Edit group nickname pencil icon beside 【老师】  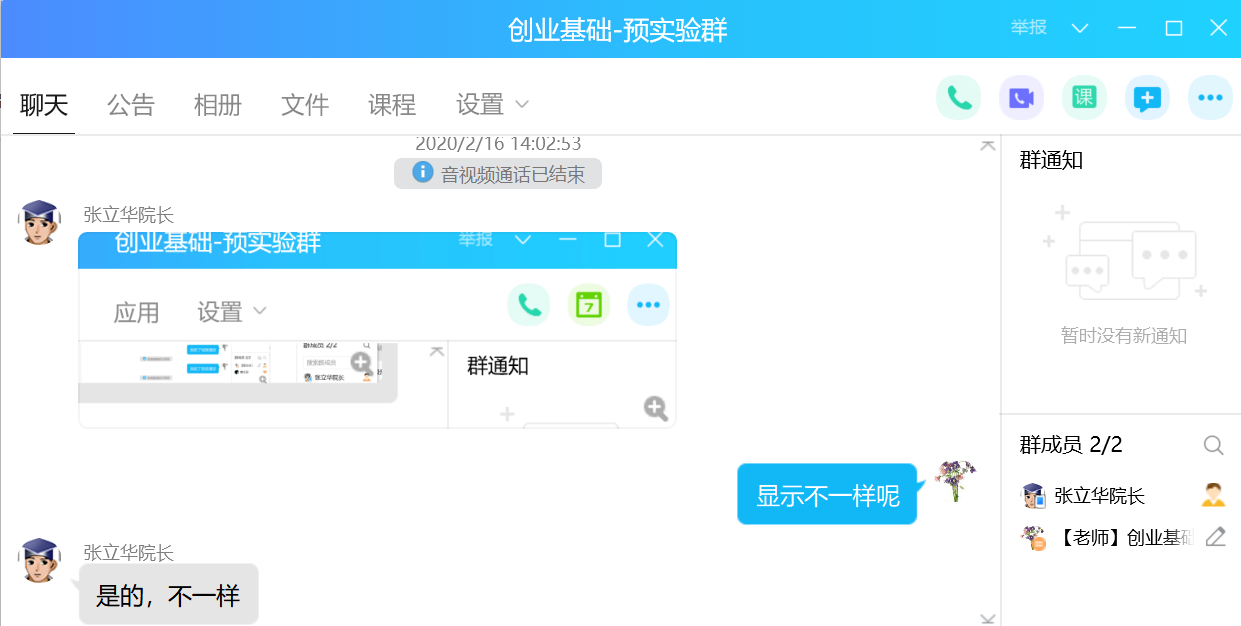tap(1215, 537)
